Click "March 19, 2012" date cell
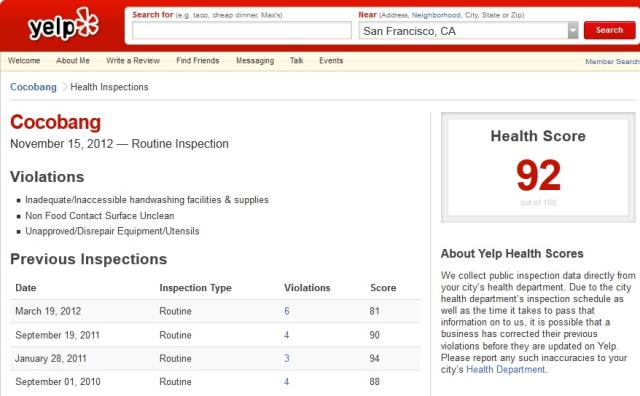The height and width of the screenshot is (396, 640). point(48,311)
